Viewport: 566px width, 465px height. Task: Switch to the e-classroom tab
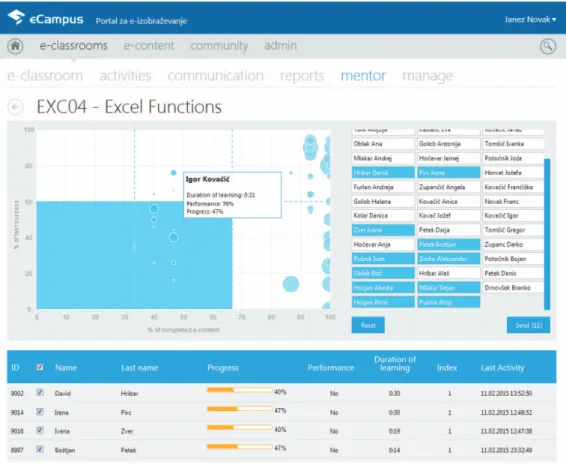pyautogui.click(x=45, y=75)
